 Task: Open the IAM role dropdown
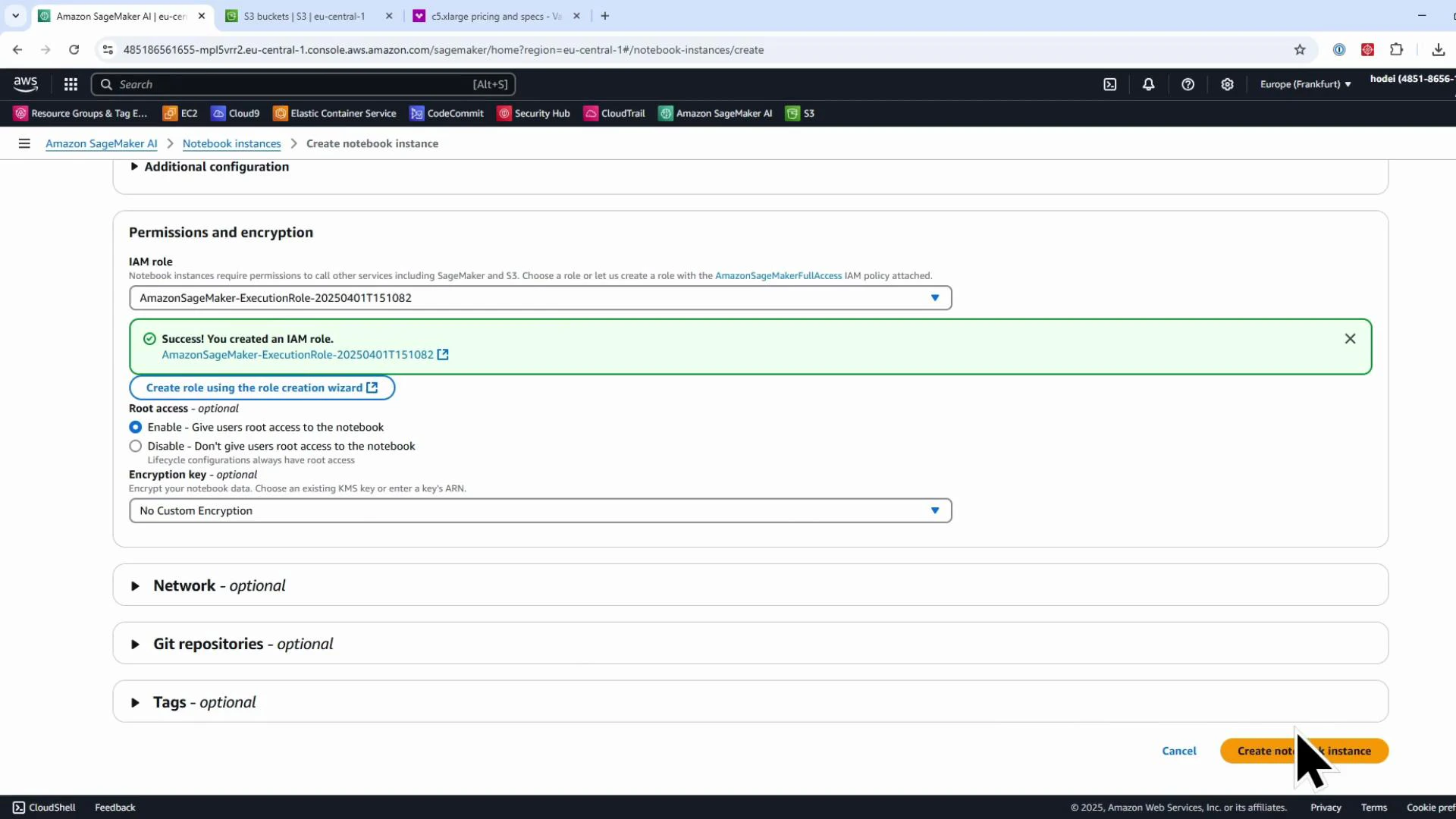coord(934,297)
